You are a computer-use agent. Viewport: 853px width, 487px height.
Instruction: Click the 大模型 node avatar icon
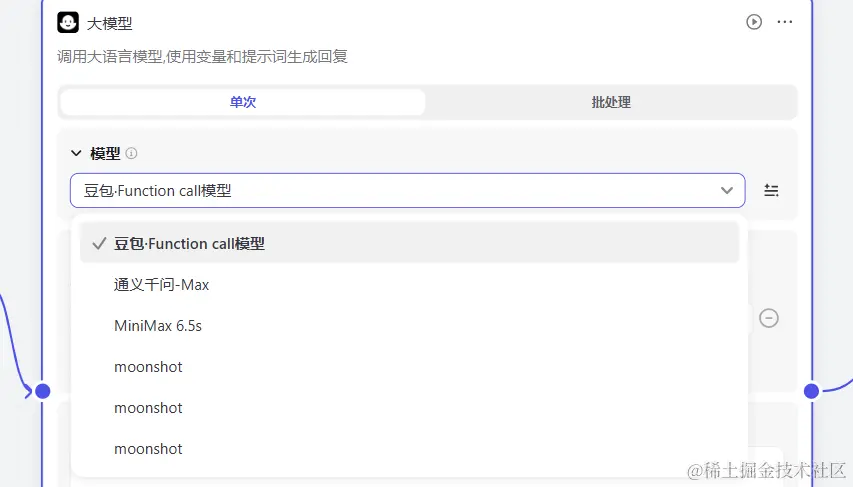[68, 22]
